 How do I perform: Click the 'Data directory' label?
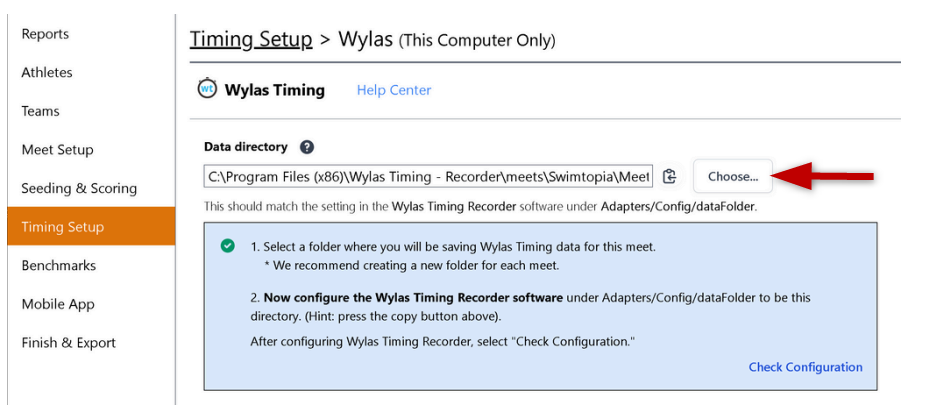point(246,147)
